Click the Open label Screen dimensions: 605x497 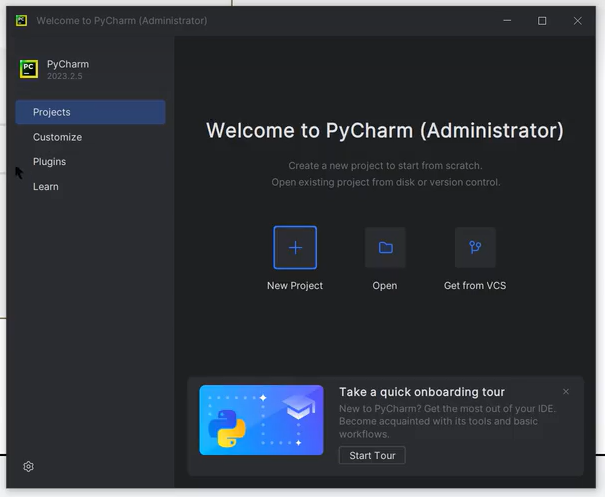[x=385, y=286]
